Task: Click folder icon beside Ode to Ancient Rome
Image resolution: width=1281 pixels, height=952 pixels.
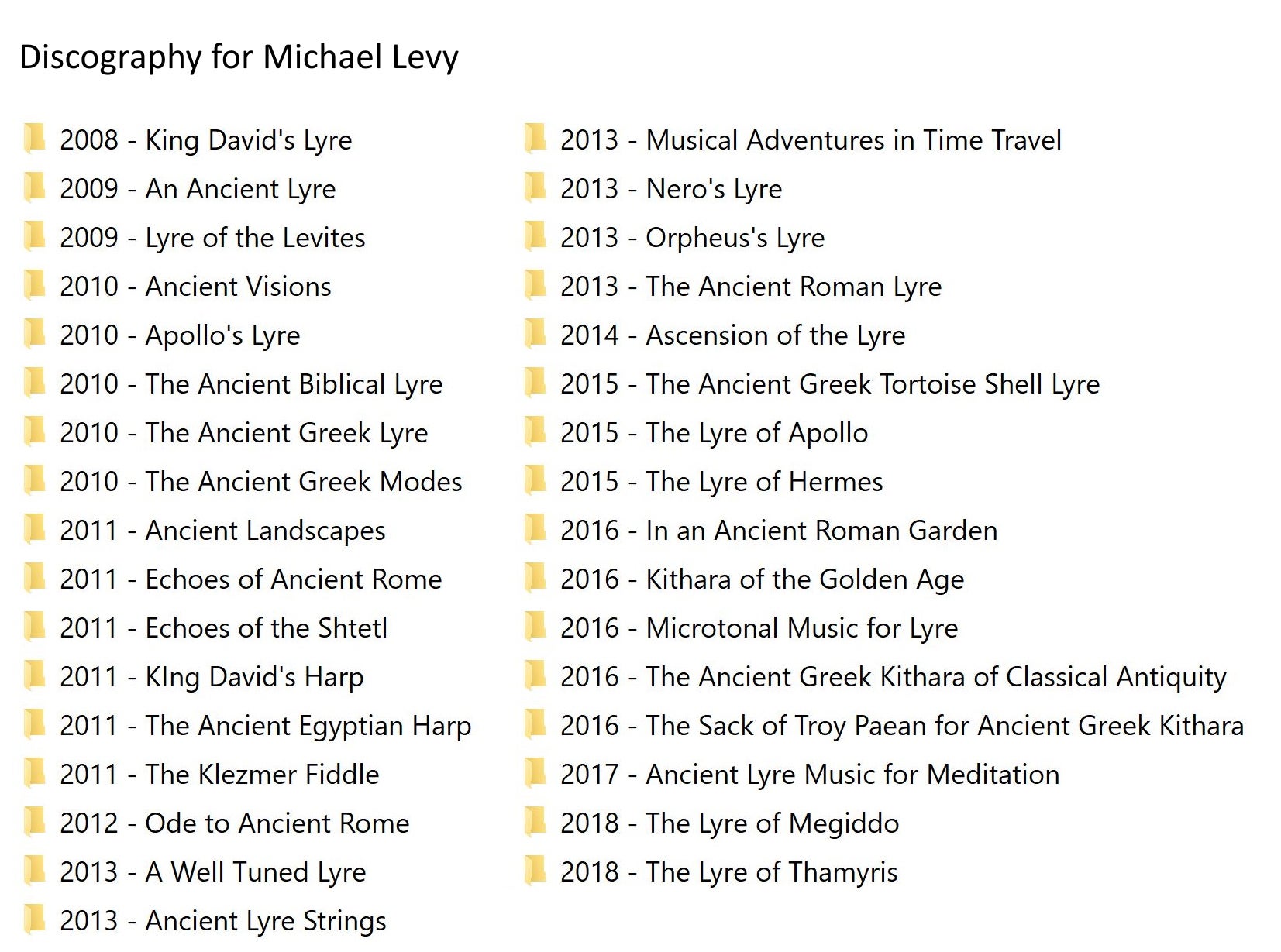Action: coord(34,823)
